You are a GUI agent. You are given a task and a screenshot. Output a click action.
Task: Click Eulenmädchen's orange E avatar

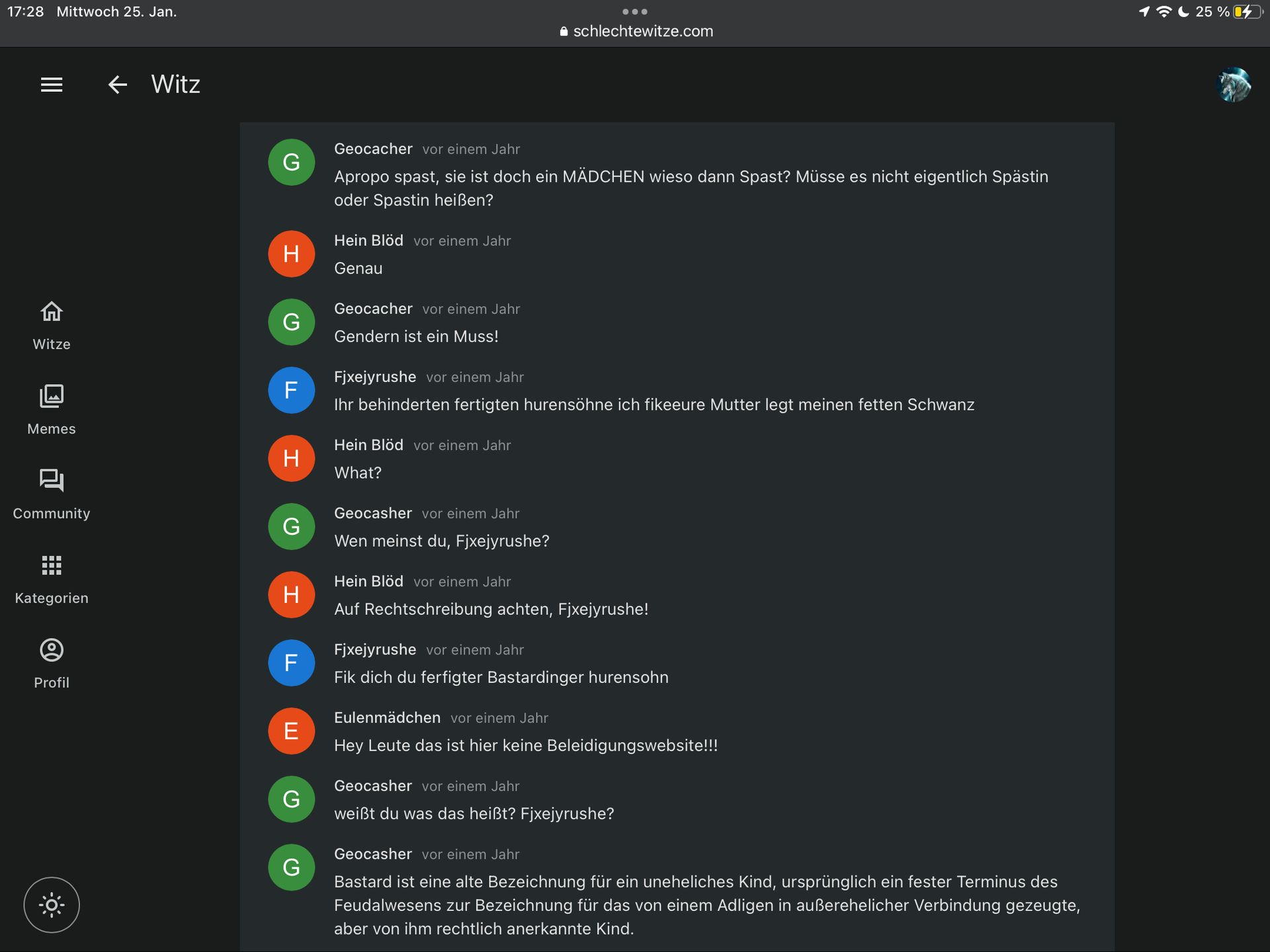[291, 731]
